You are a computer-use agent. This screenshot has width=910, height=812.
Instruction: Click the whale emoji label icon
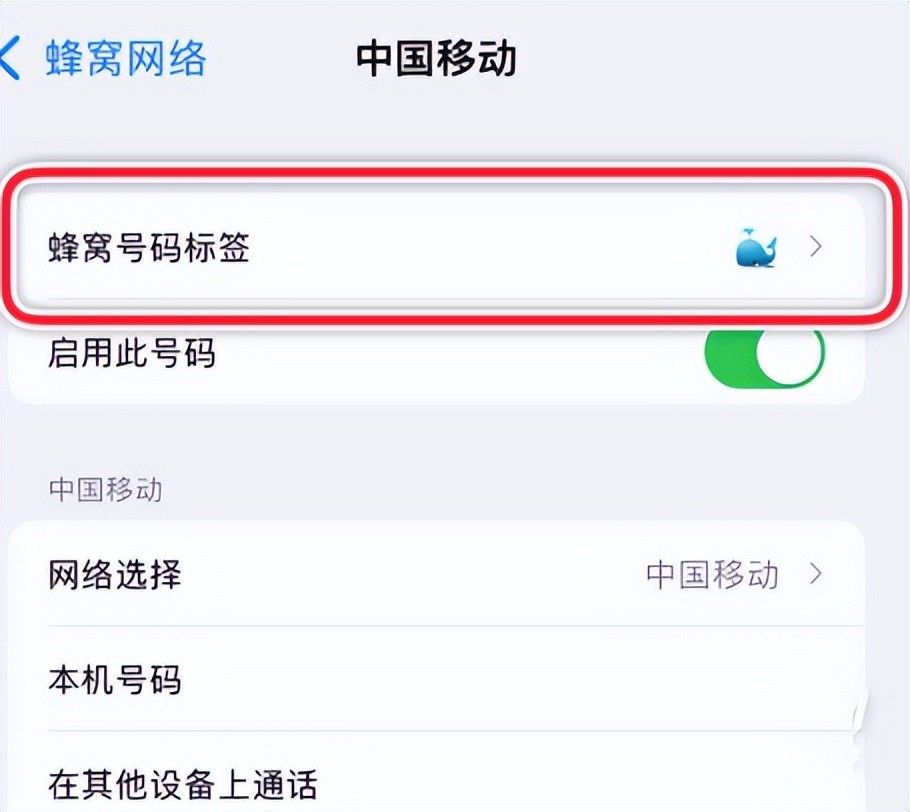click(x=756, y=248)
